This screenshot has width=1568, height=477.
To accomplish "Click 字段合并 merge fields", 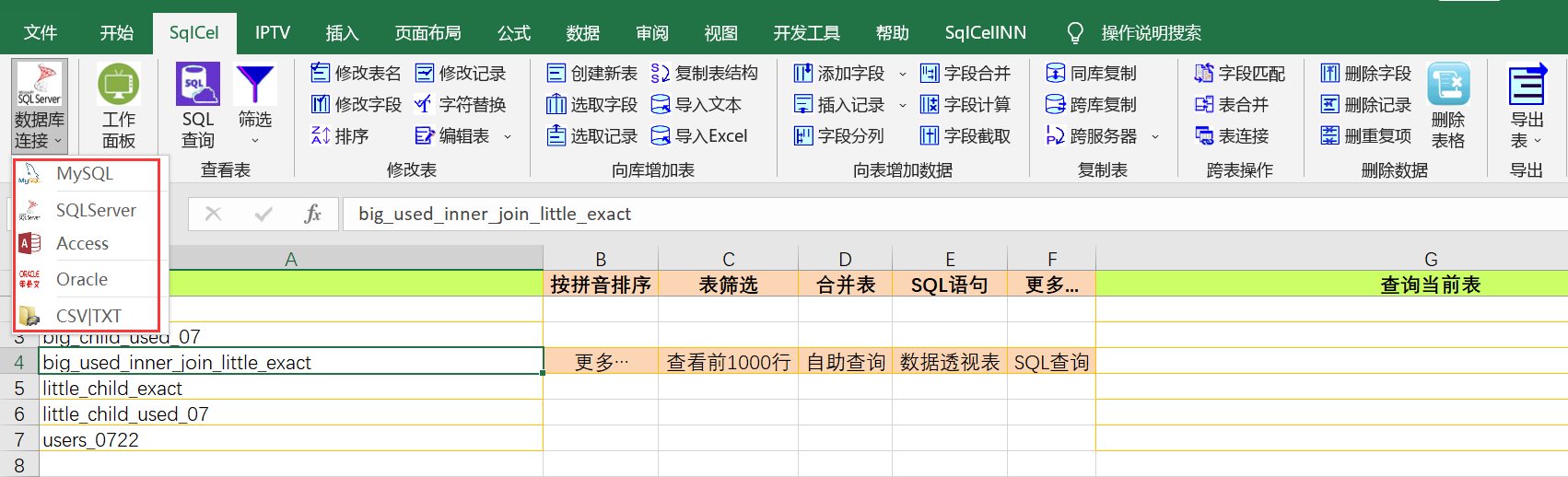I will point(965,73).
